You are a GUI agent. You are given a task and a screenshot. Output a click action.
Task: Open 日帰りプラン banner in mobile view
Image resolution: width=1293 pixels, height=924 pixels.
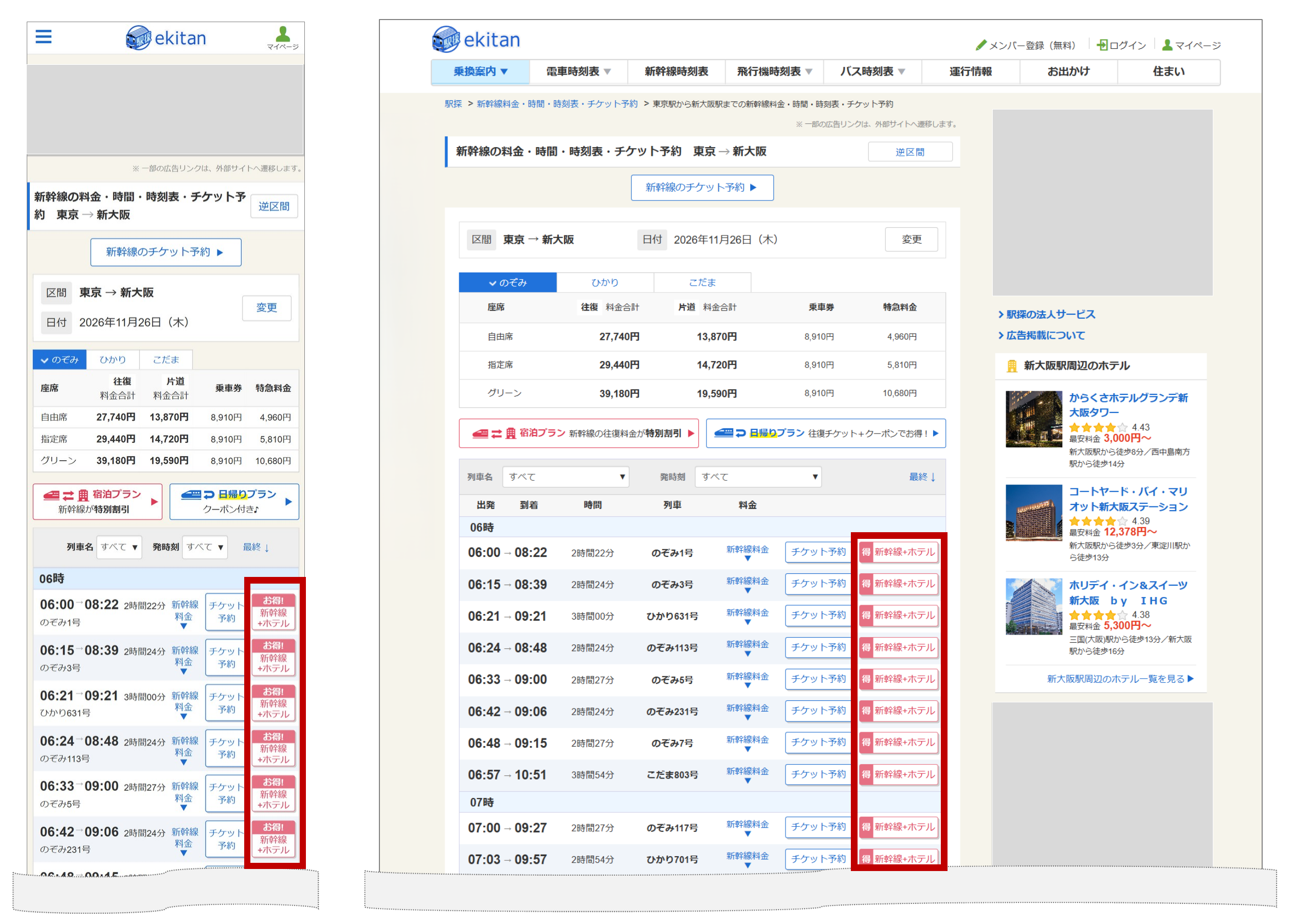[x=234, y=501]
